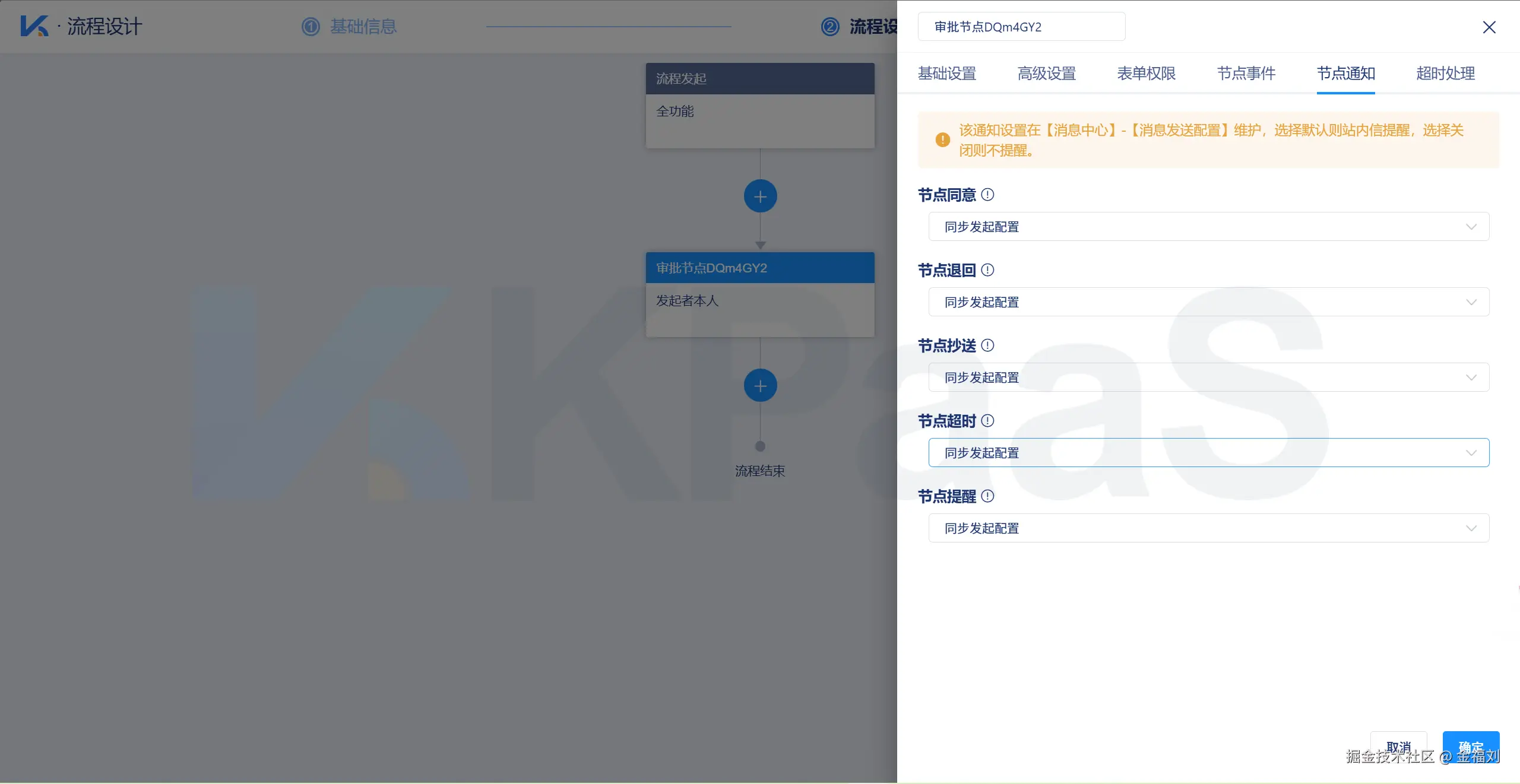Click info icon next to 节点抄送
The width and height of the screenshot is (1520, 784).
point(987,345)
